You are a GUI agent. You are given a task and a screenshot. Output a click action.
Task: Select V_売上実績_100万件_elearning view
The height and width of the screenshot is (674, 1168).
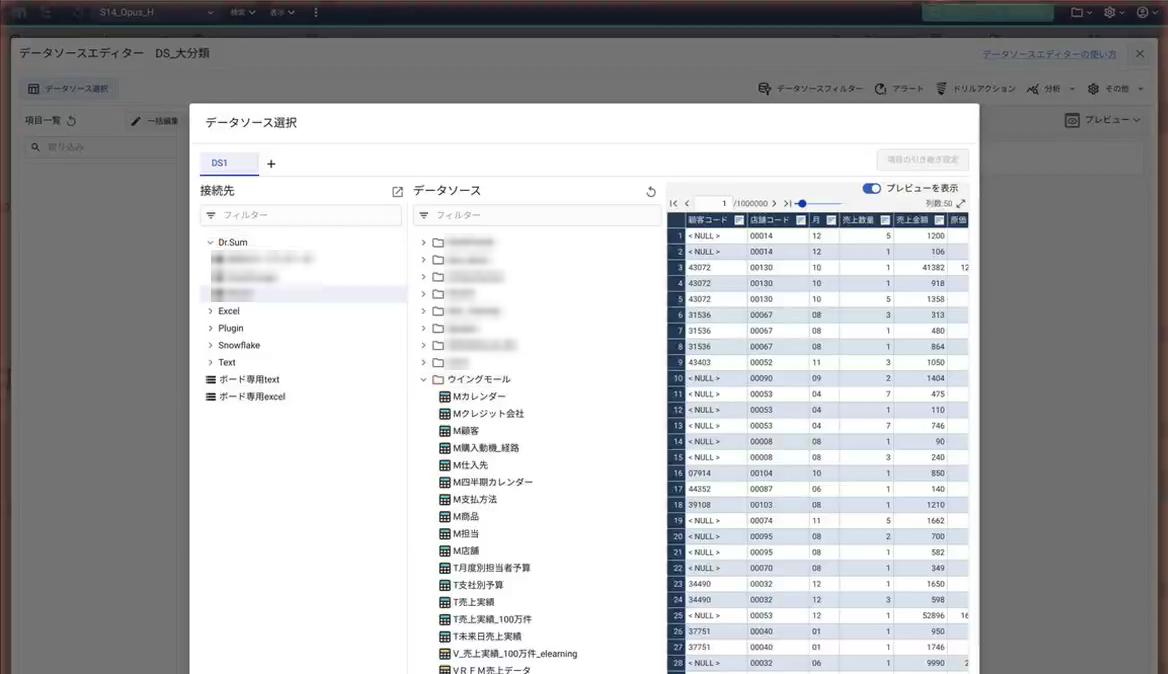click(x=515, y=654)
